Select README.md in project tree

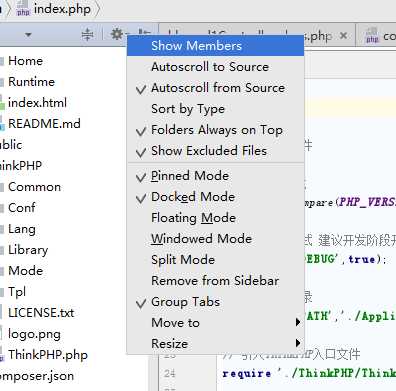click(x=44, y=124)
